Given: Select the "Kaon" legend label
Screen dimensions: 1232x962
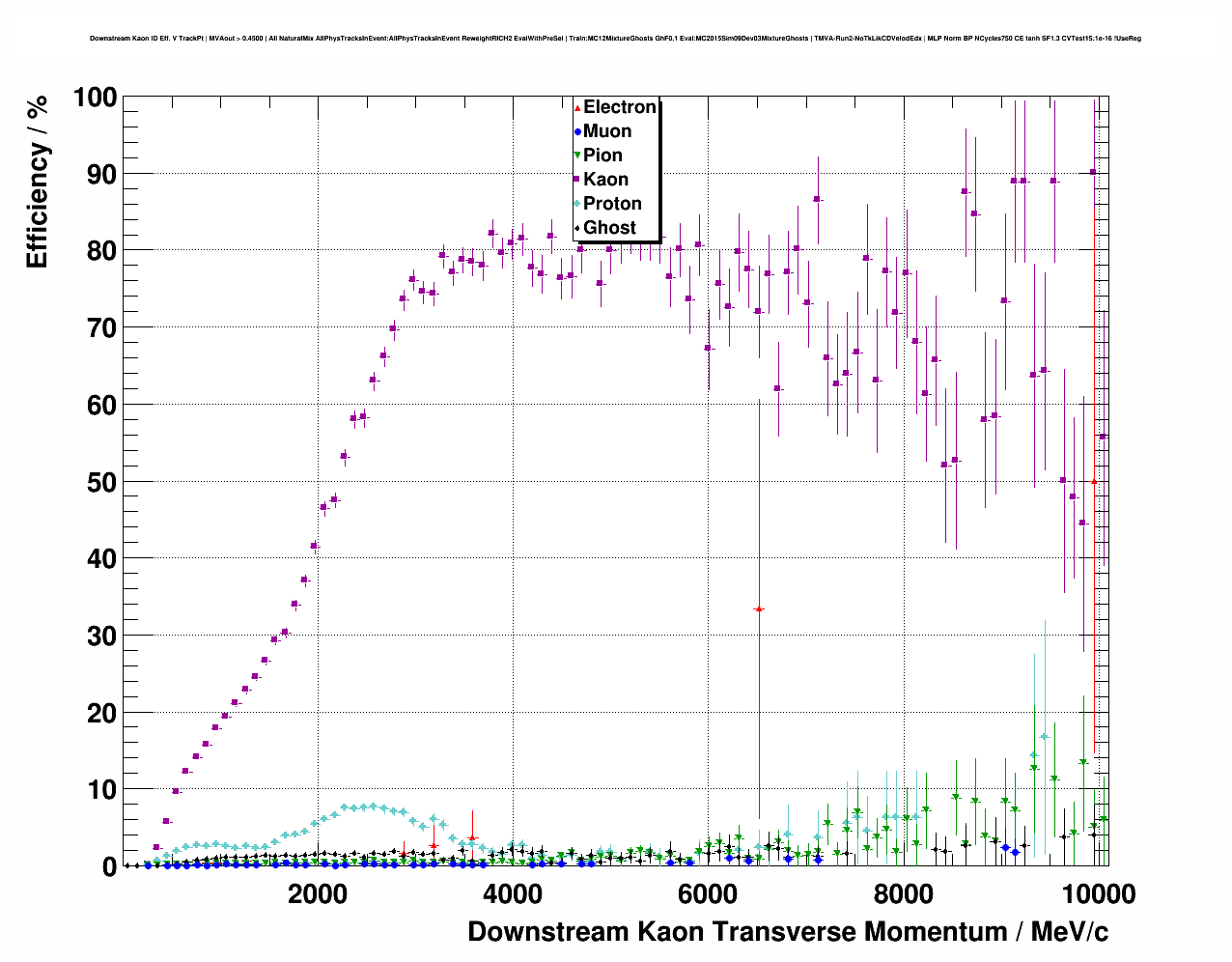Looking at the screenshot, I should click(x=605, y=180).
